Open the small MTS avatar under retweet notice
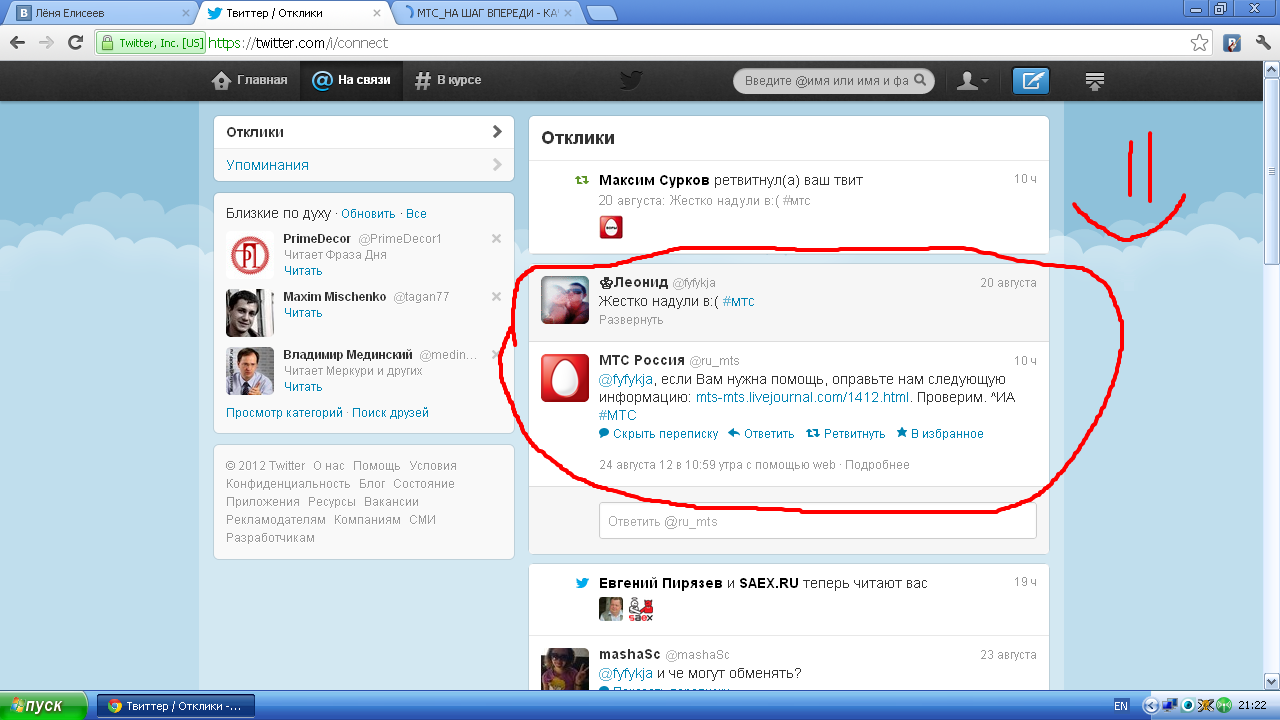1280x720 pixels. coord(610,227)
